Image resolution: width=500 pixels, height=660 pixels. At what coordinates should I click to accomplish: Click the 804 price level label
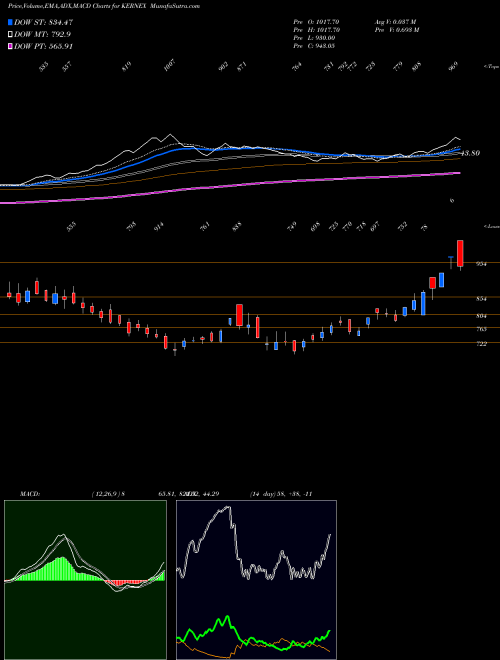coord(481,316)
